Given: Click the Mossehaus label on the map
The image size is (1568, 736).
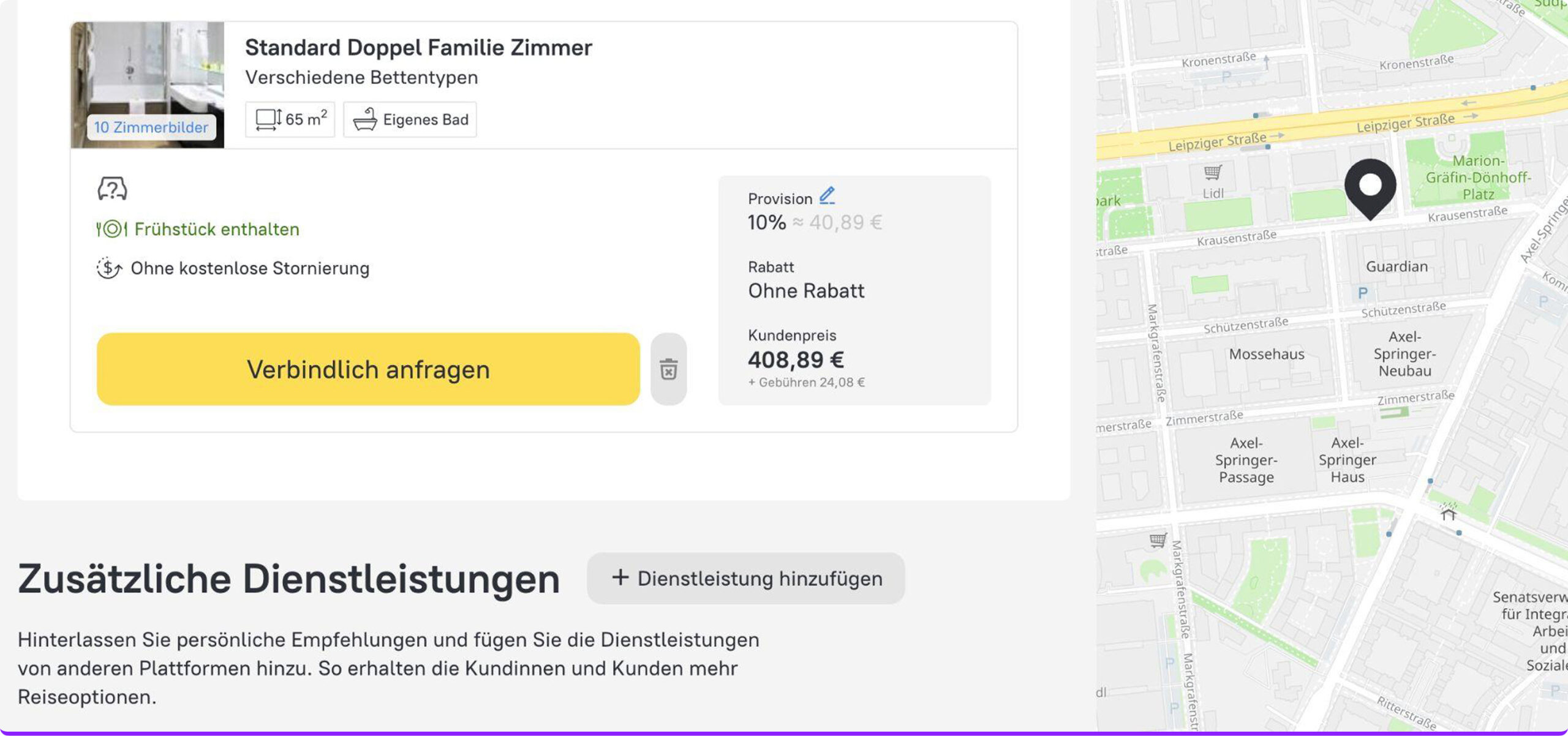Looking at the screenshot, I should (1267, 354).
